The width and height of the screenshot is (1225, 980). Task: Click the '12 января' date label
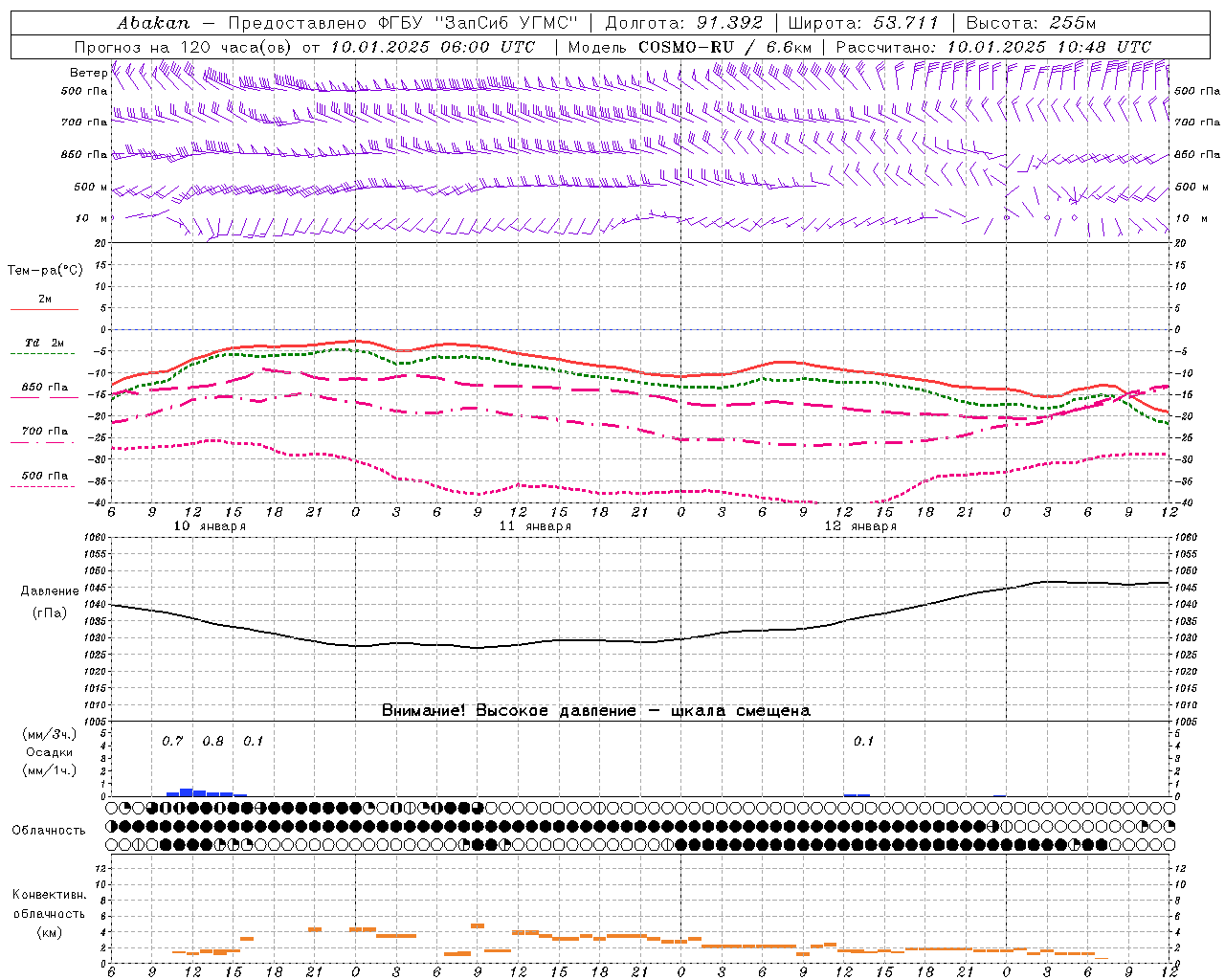(x=860, y=526)
